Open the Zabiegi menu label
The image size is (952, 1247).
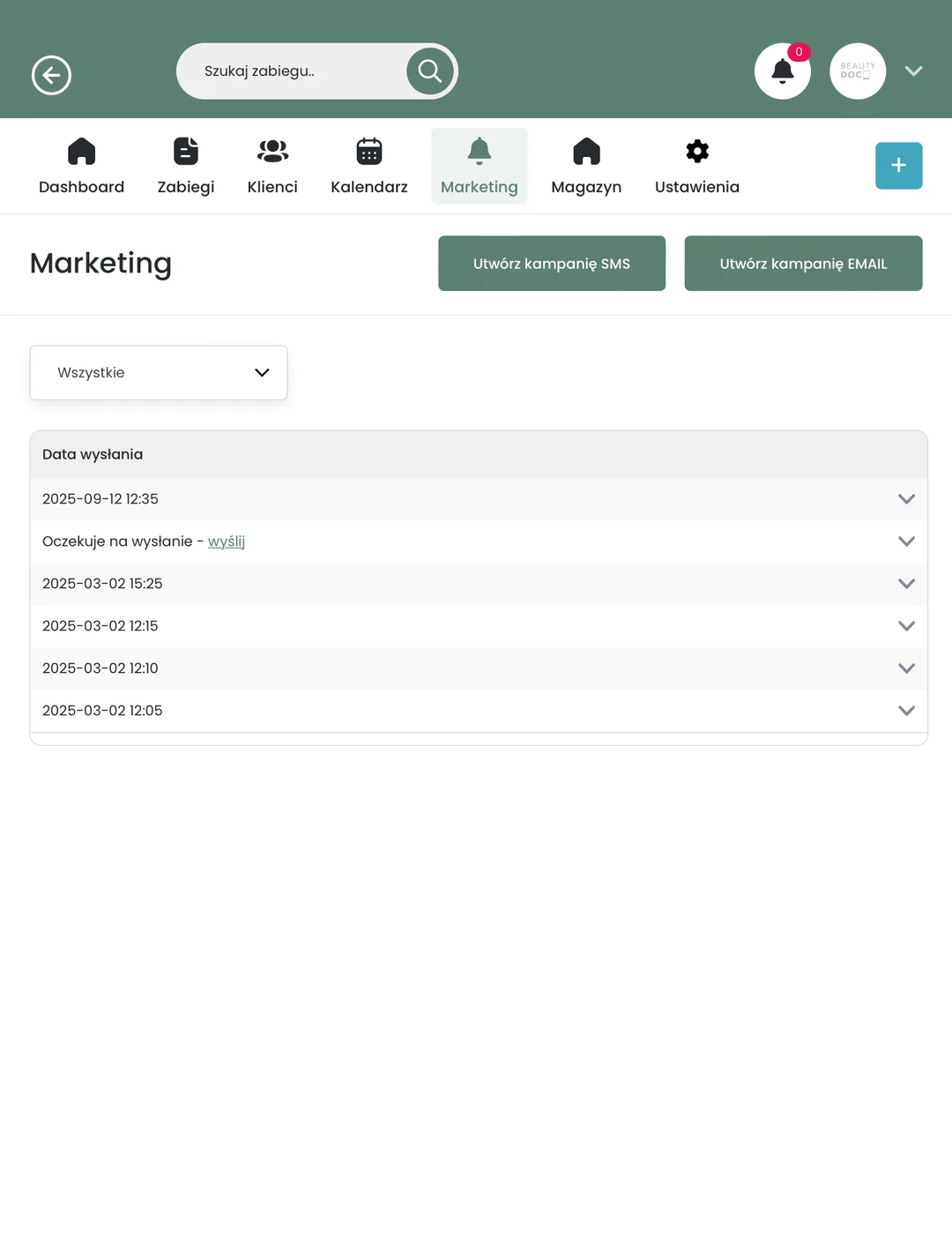click(186, 187)
